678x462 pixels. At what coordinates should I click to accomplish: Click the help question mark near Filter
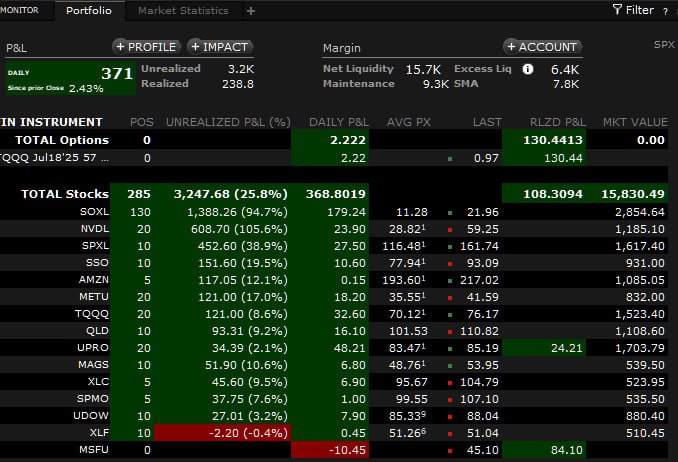tap(665, 12)
